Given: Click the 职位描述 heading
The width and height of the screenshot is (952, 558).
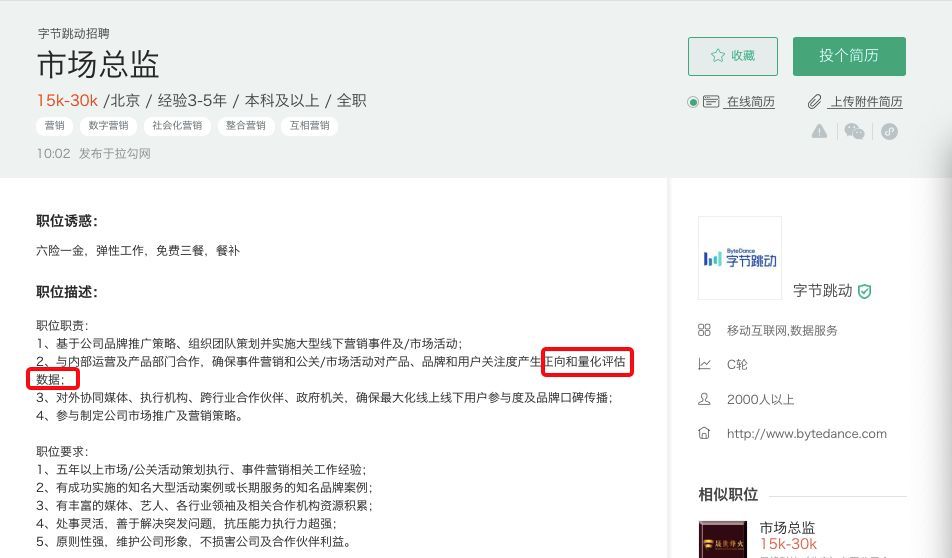Looking at the screenshot, I should pyautogui.click(x=67, y=292).
